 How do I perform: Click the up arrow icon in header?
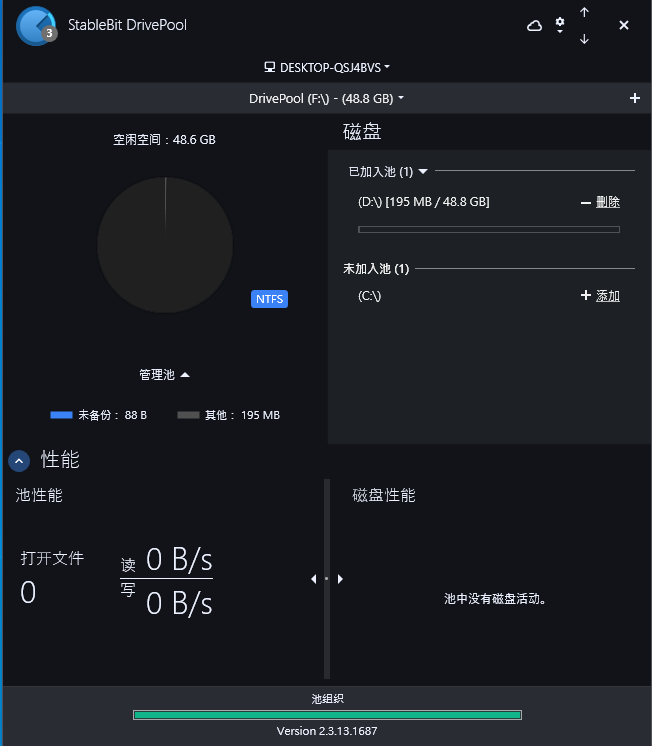[x=584, y=12]
